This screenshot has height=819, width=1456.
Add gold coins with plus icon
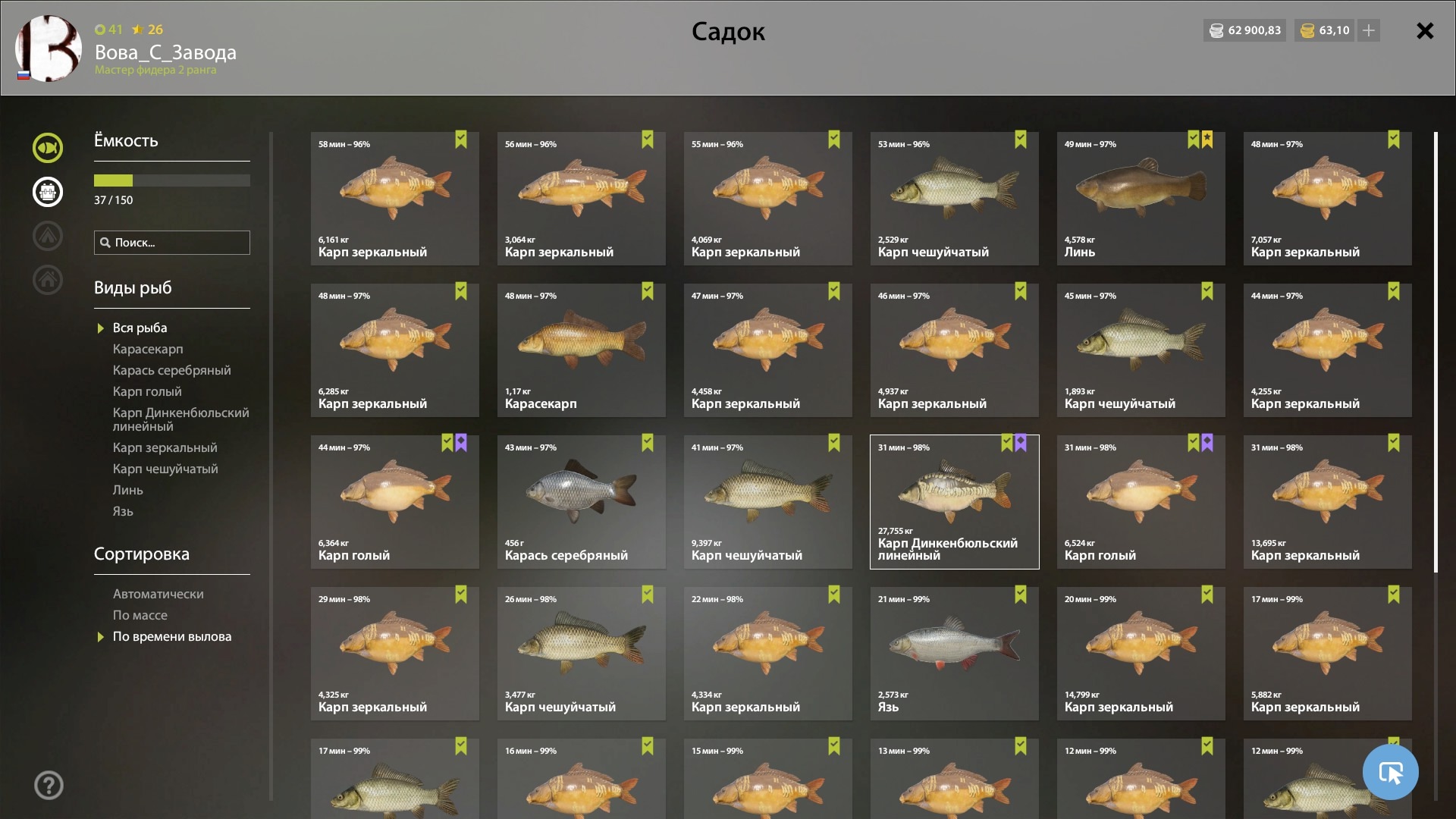1369,30
